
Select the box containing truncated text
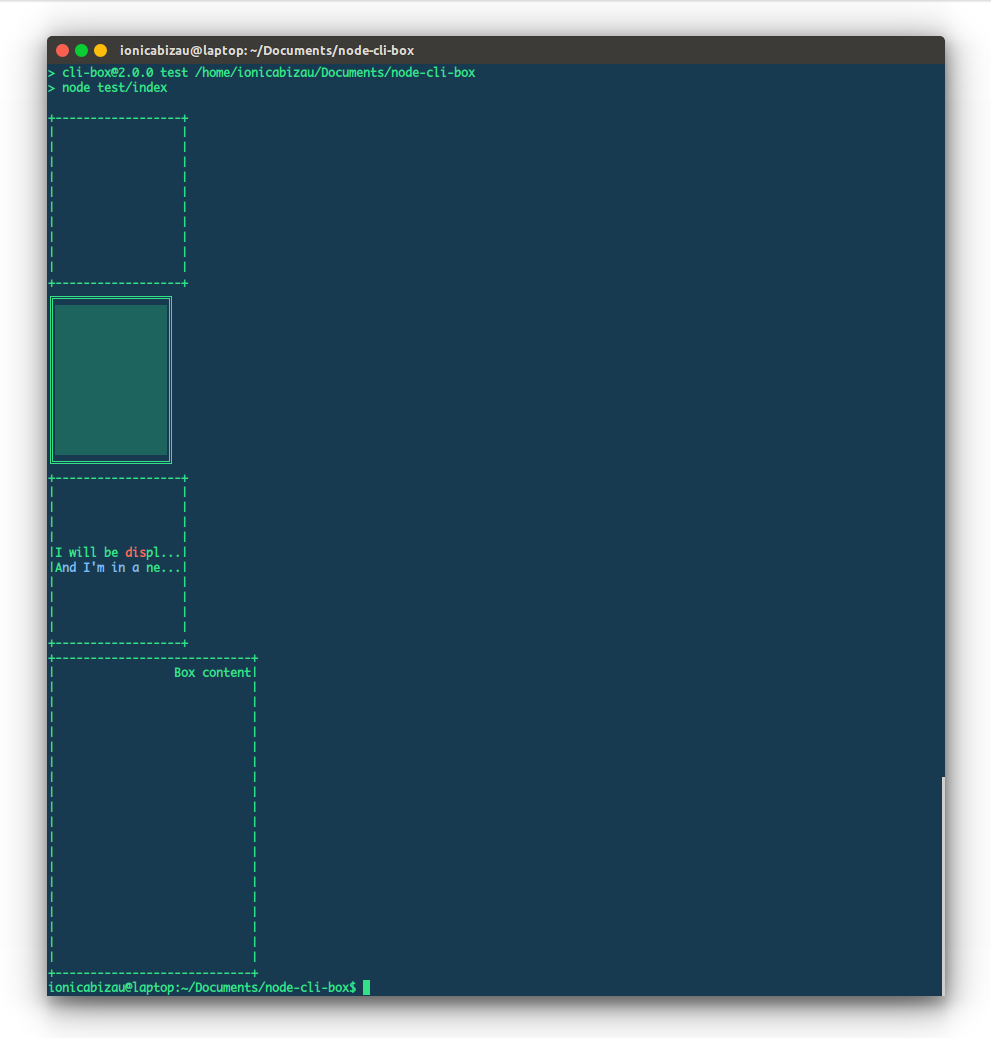pyautogui.click(x=117, y=558)
